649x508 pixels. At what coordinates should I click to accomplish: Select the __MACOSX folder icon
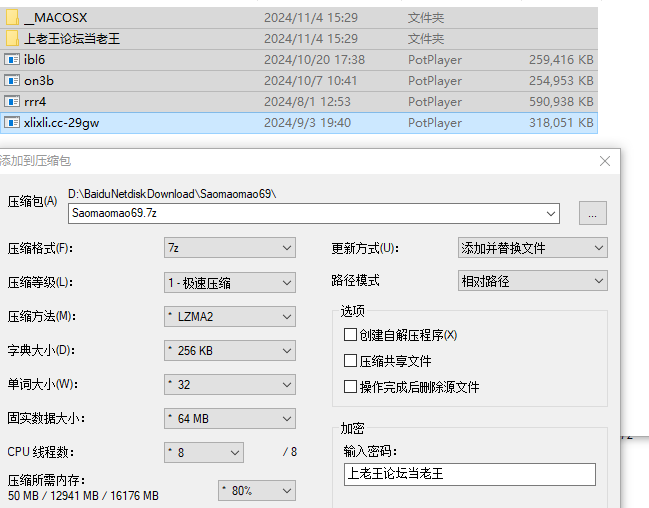12,17
